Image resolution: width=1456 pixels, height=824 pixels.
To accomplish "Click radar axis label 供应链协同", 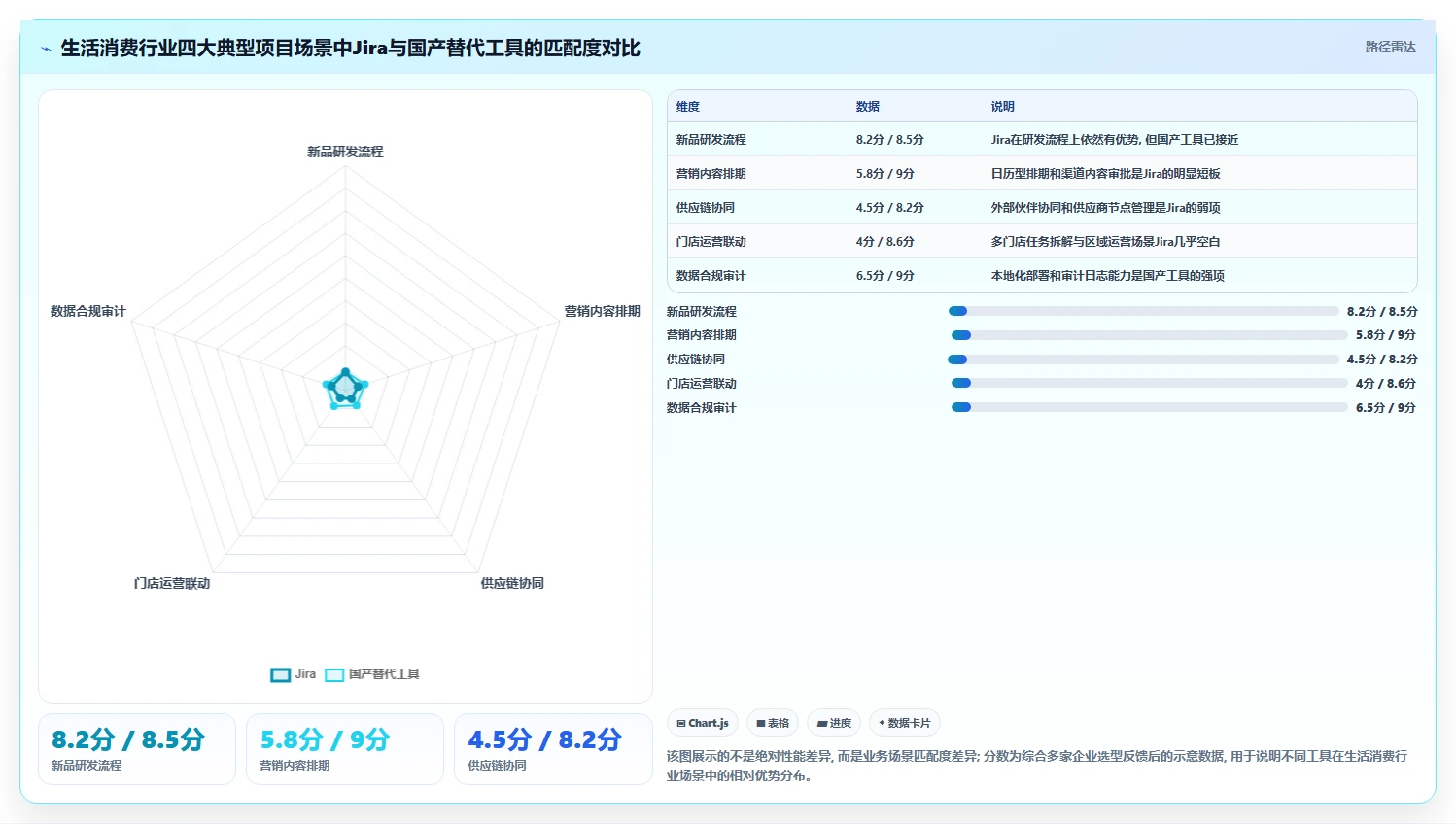I will pos(512,583).
